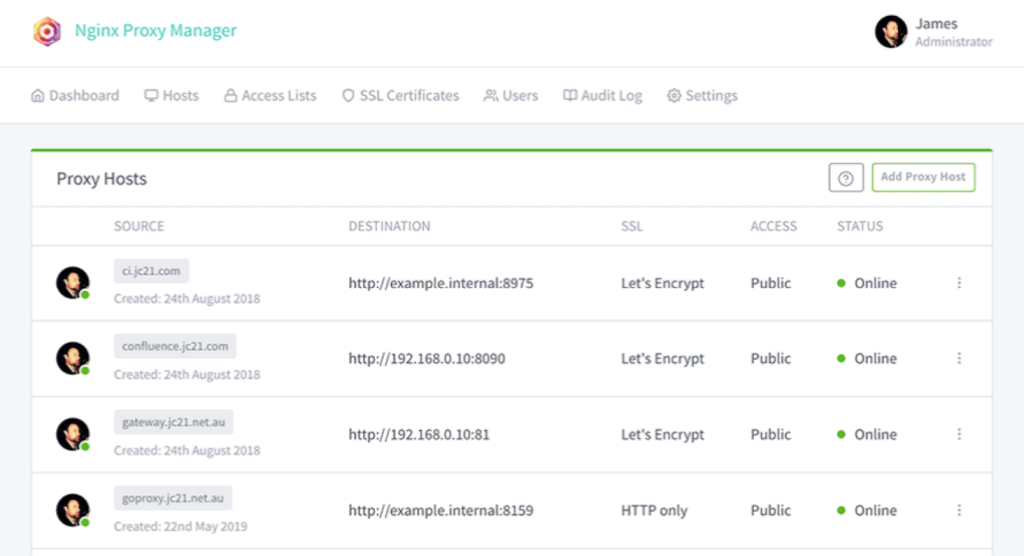The height and width of the screenshot is (556, 1024).
Task: Click the owner avatar on ci.jc21.com row
Action: coord(72,283)
